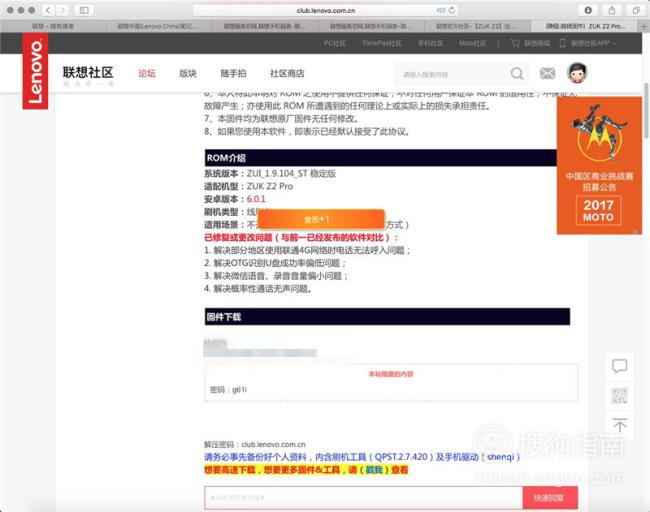Open the Moto社区 link

[472, 43]
